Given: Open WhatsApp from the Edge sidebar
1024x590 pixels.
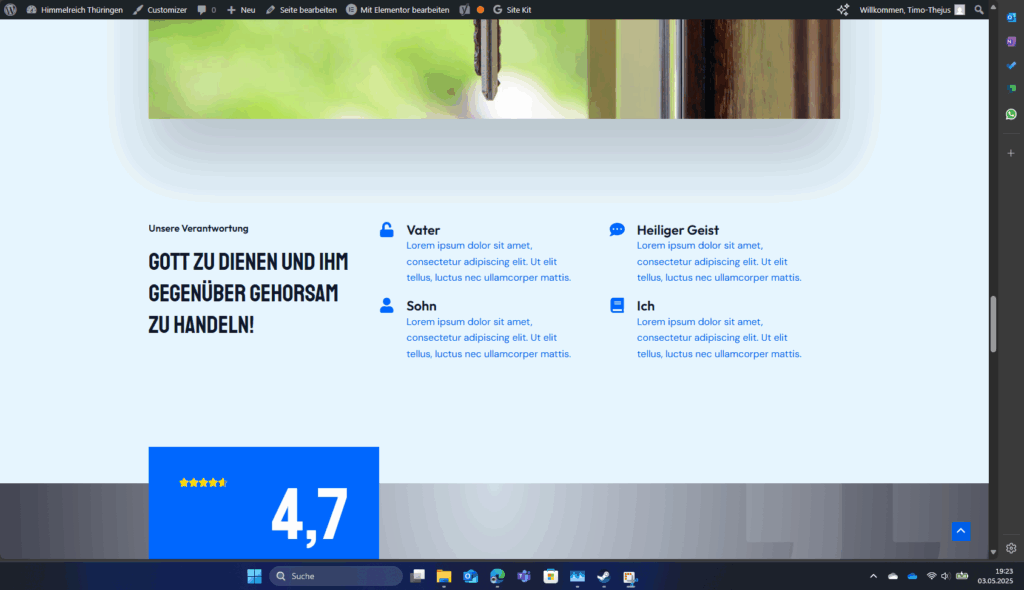Looking at the screenshot, I should coord(1010,114).
